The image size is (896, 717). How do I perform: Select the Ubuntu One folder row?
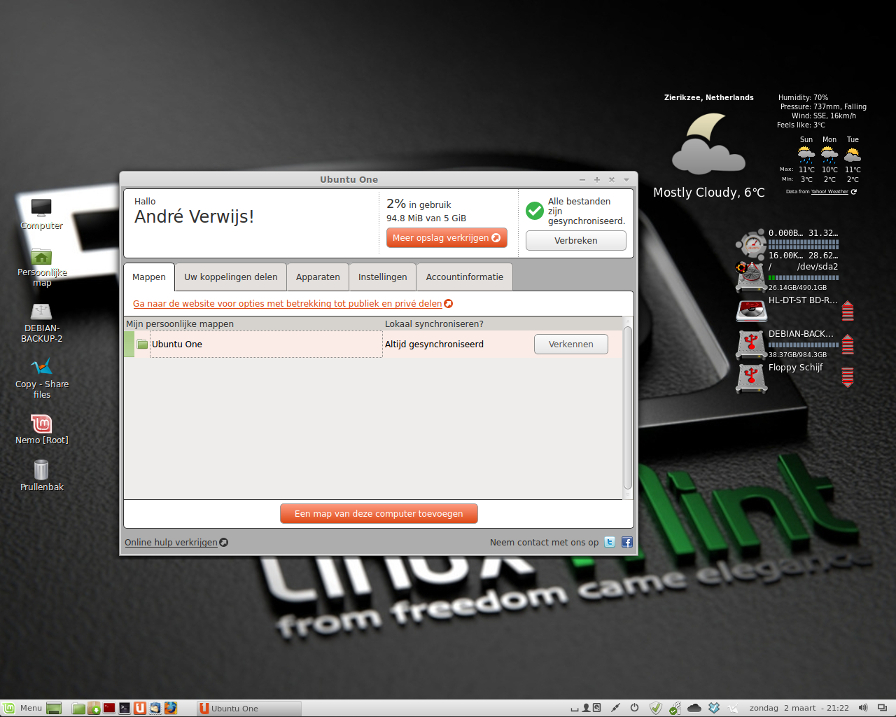pos(373,344)
